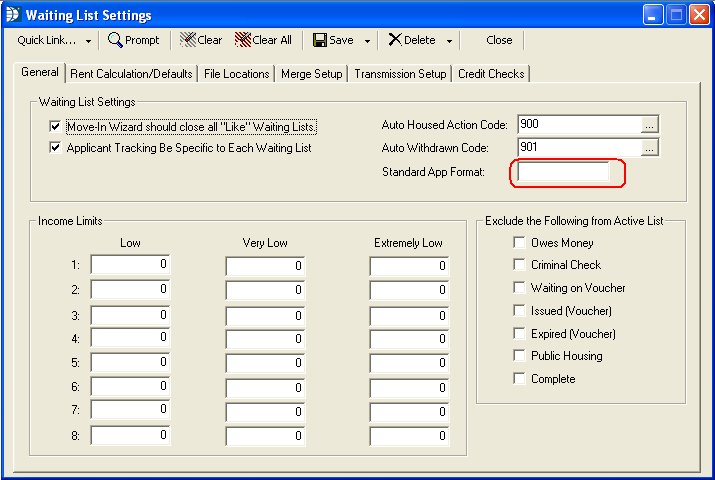Click the Save floppy disk icon

[319, 40]
